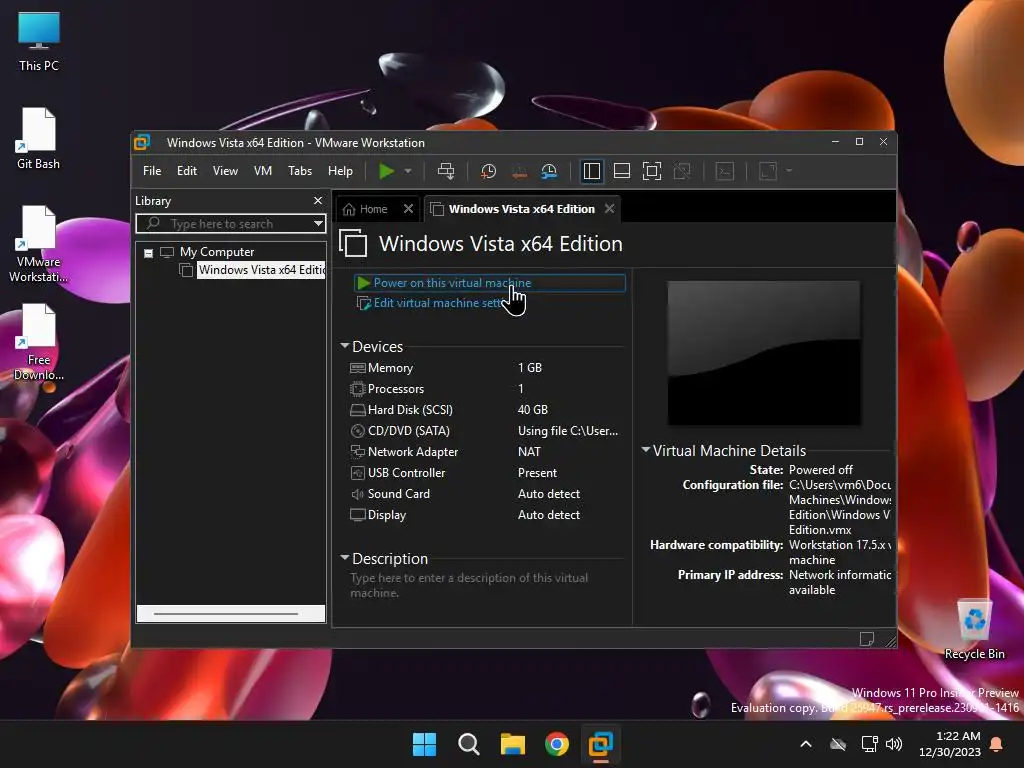Open the Windows Start button
1024x768 pixels.
click(424, 744)
